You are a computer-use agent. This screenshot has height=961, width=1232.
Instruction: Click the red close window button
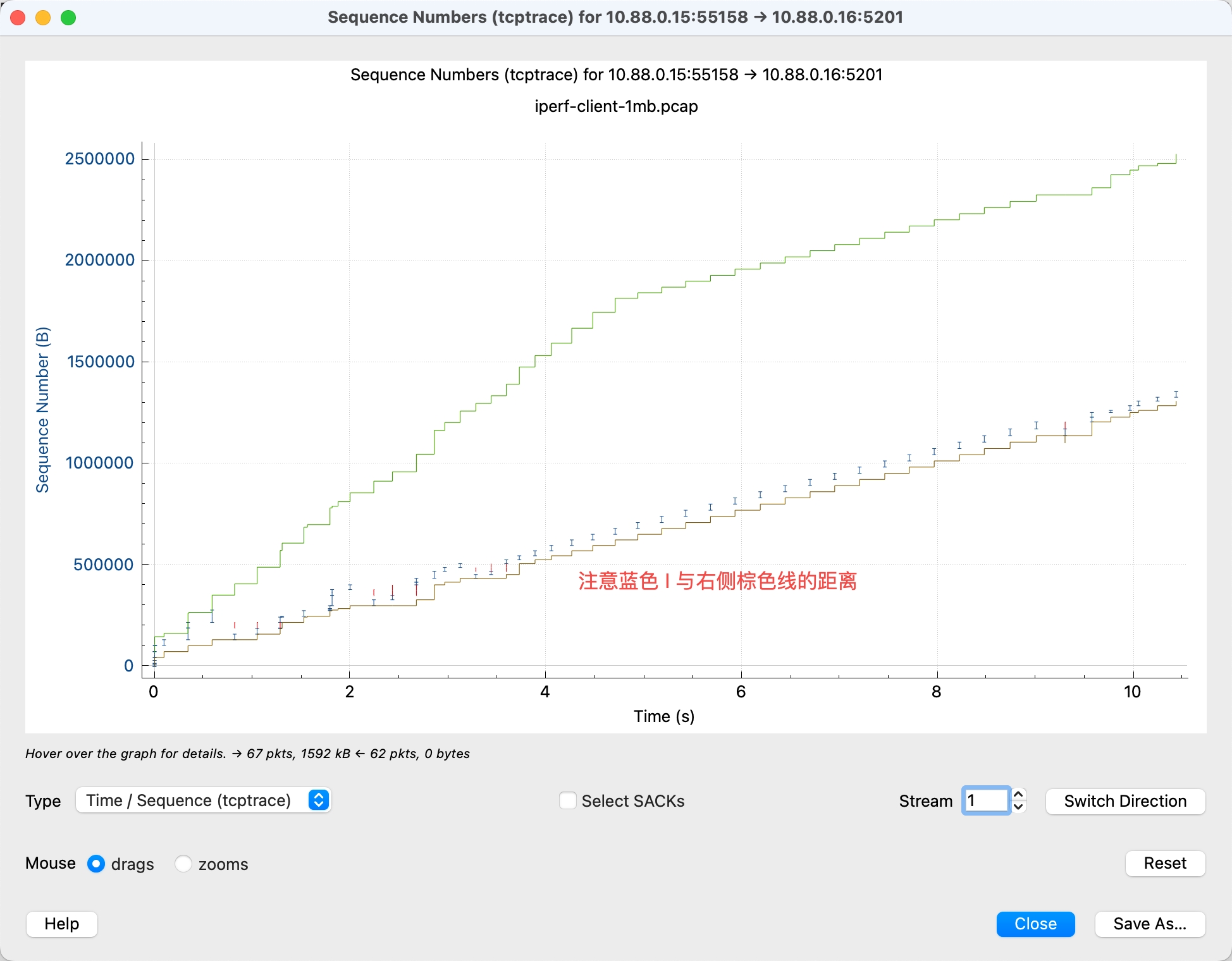[x=18, y=18]
